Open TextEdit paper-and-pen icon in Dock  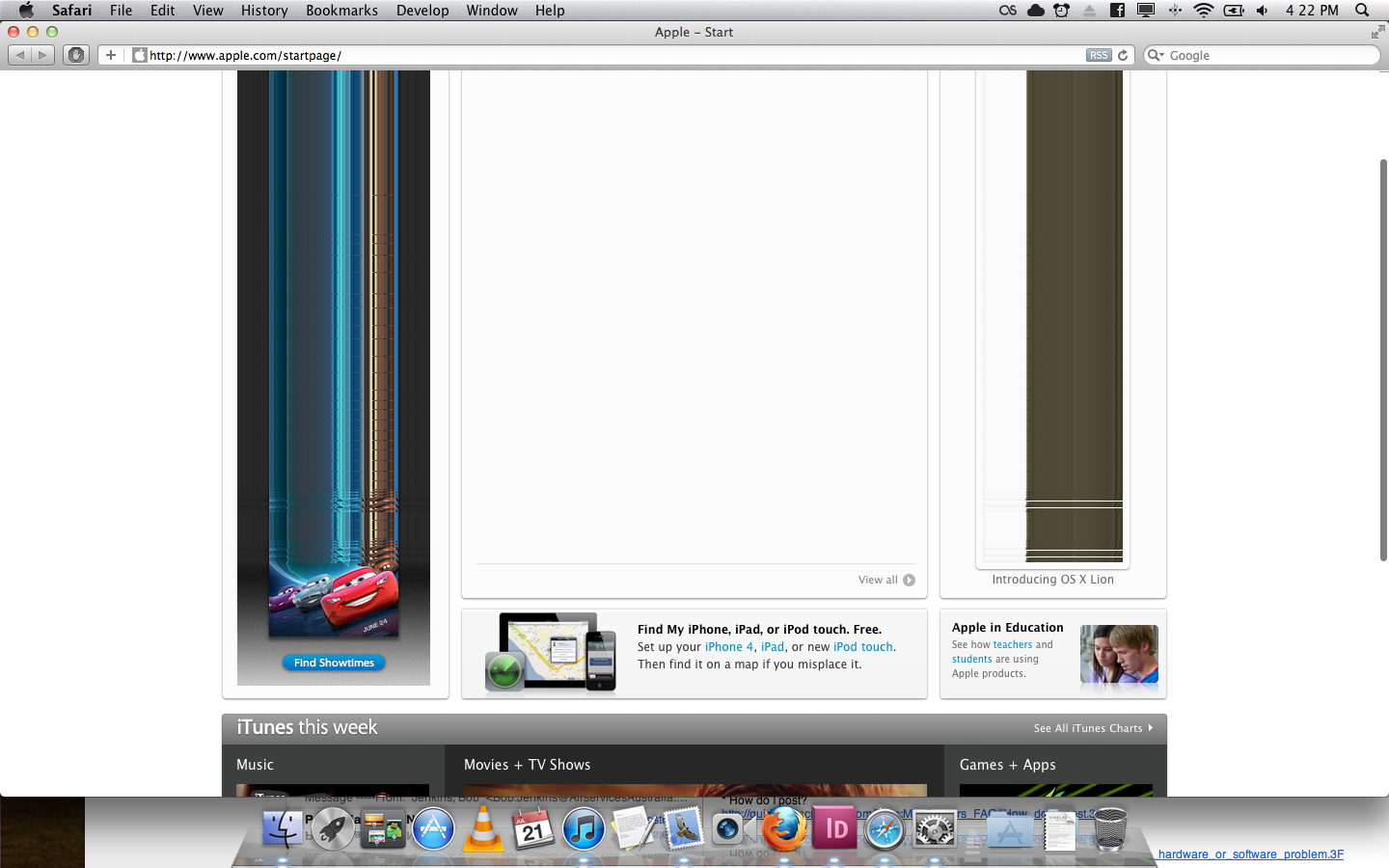coord(634,828)
